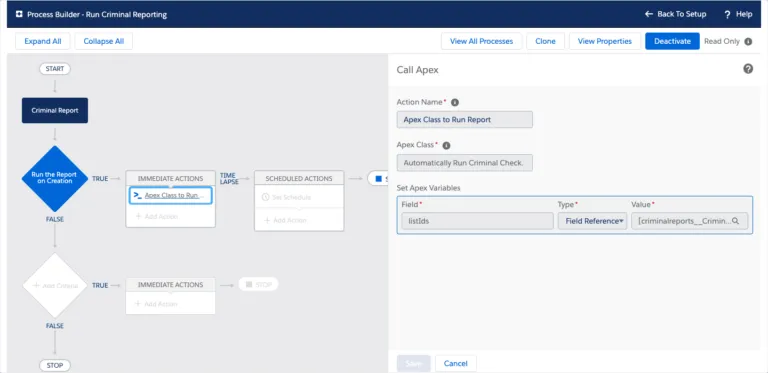Click the Help text link in header
This screenshot has height=373, width=768.
[x=744, y=14]
